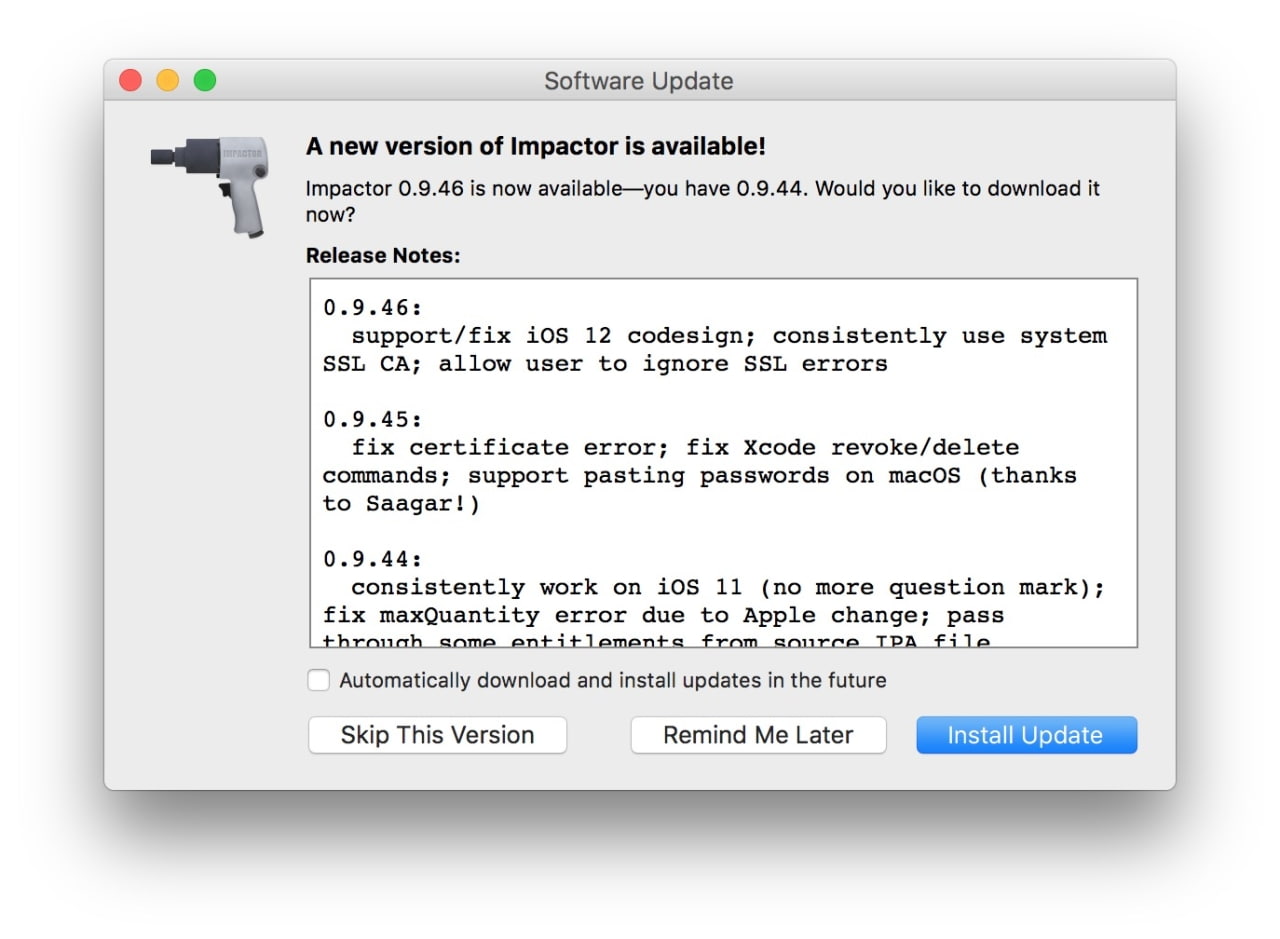This screenshot has height=939, width=1280.
Task: Click the Install Update button
Action: click(1026, 735)
